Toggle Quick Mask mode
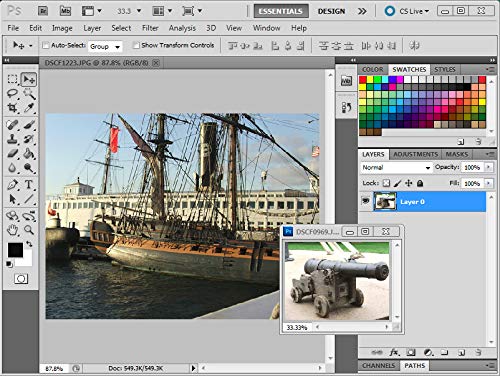 pos(21,279)
